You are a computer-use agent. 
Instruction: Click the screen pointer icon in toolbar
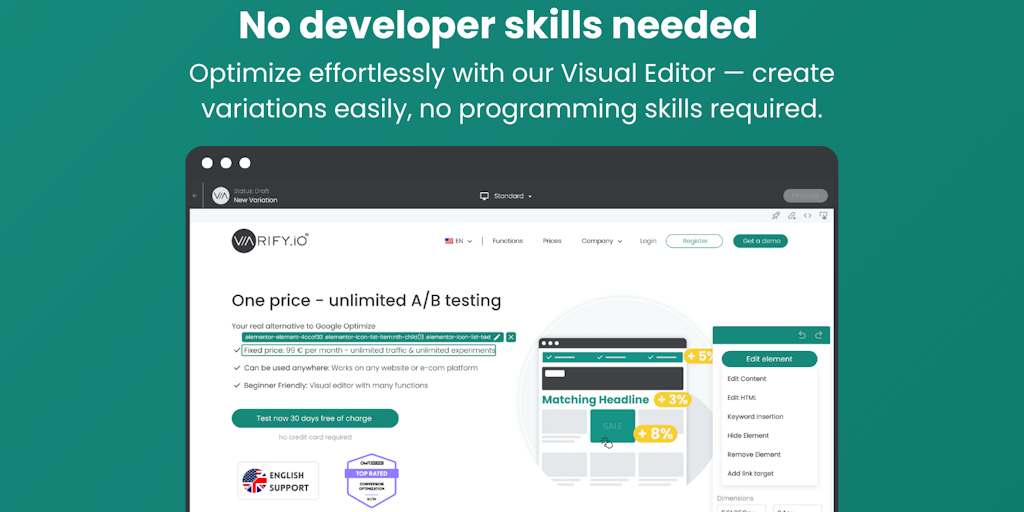coord(823,215)
